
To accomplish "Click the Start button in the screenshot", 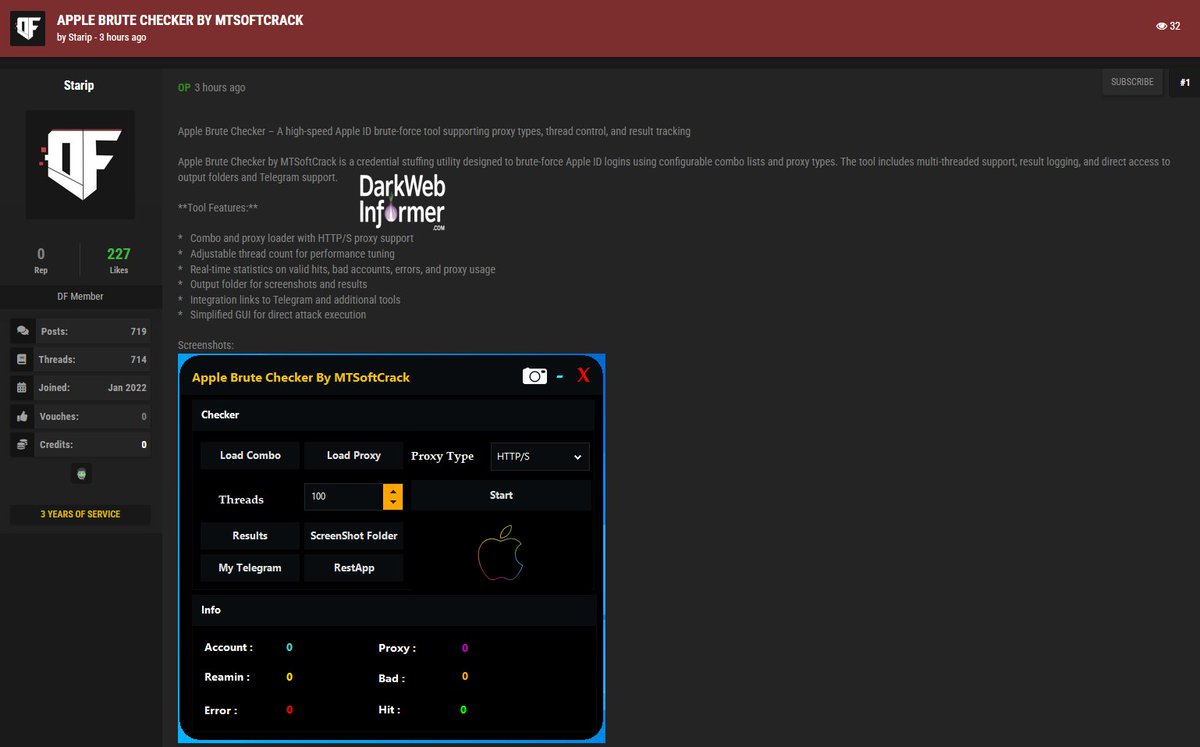I will coord(501,495).
